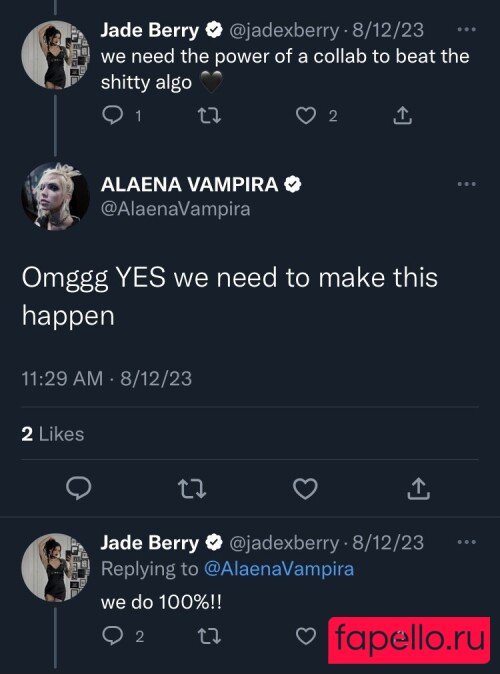This screenshot has height=674, width=500.
Task: Open @AlaenaVampira mention link in reply
Action: (279, 569)
